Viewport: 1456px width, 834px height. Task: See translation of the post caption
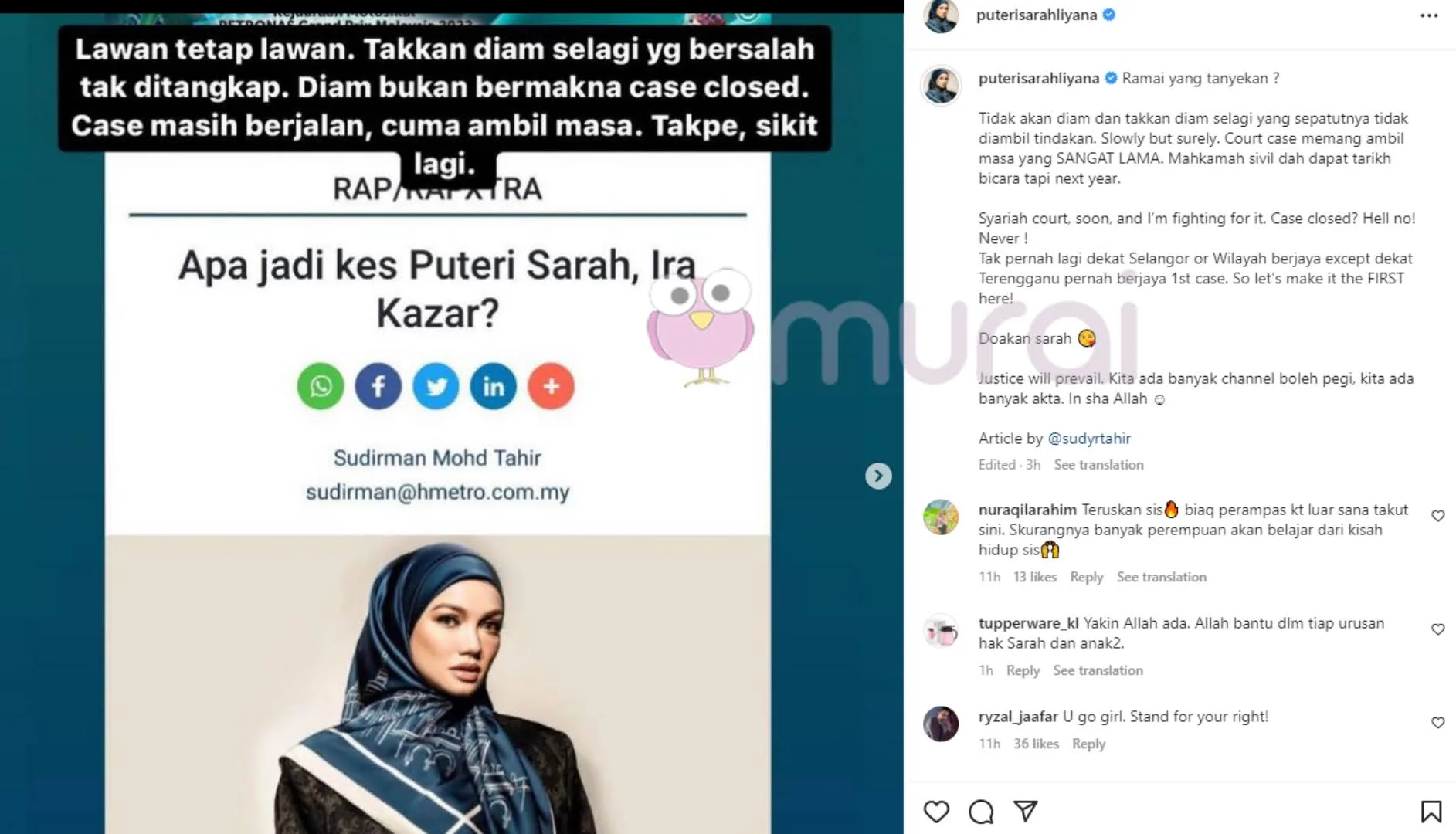[1098, 465]
